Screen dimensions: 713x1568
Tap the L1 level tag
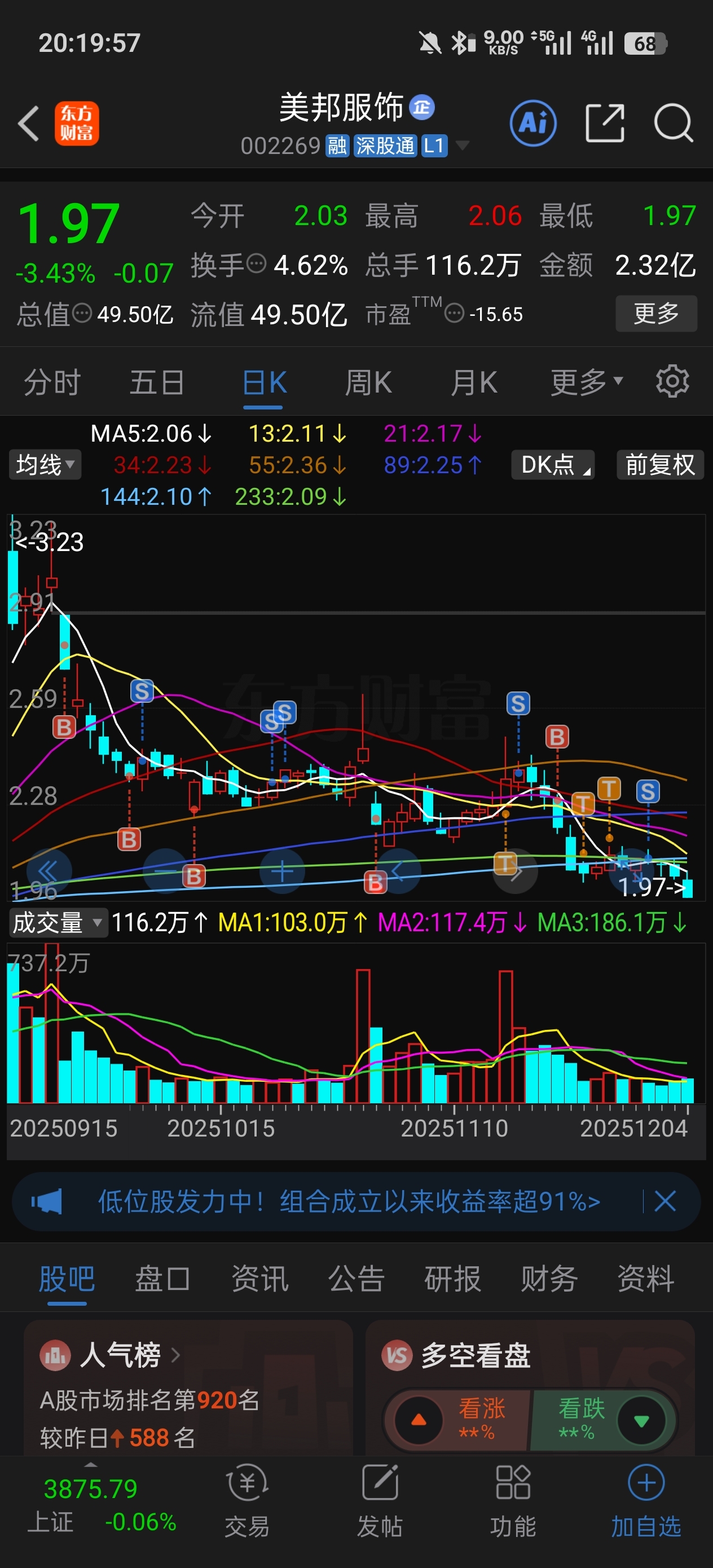tap(434, 146)
